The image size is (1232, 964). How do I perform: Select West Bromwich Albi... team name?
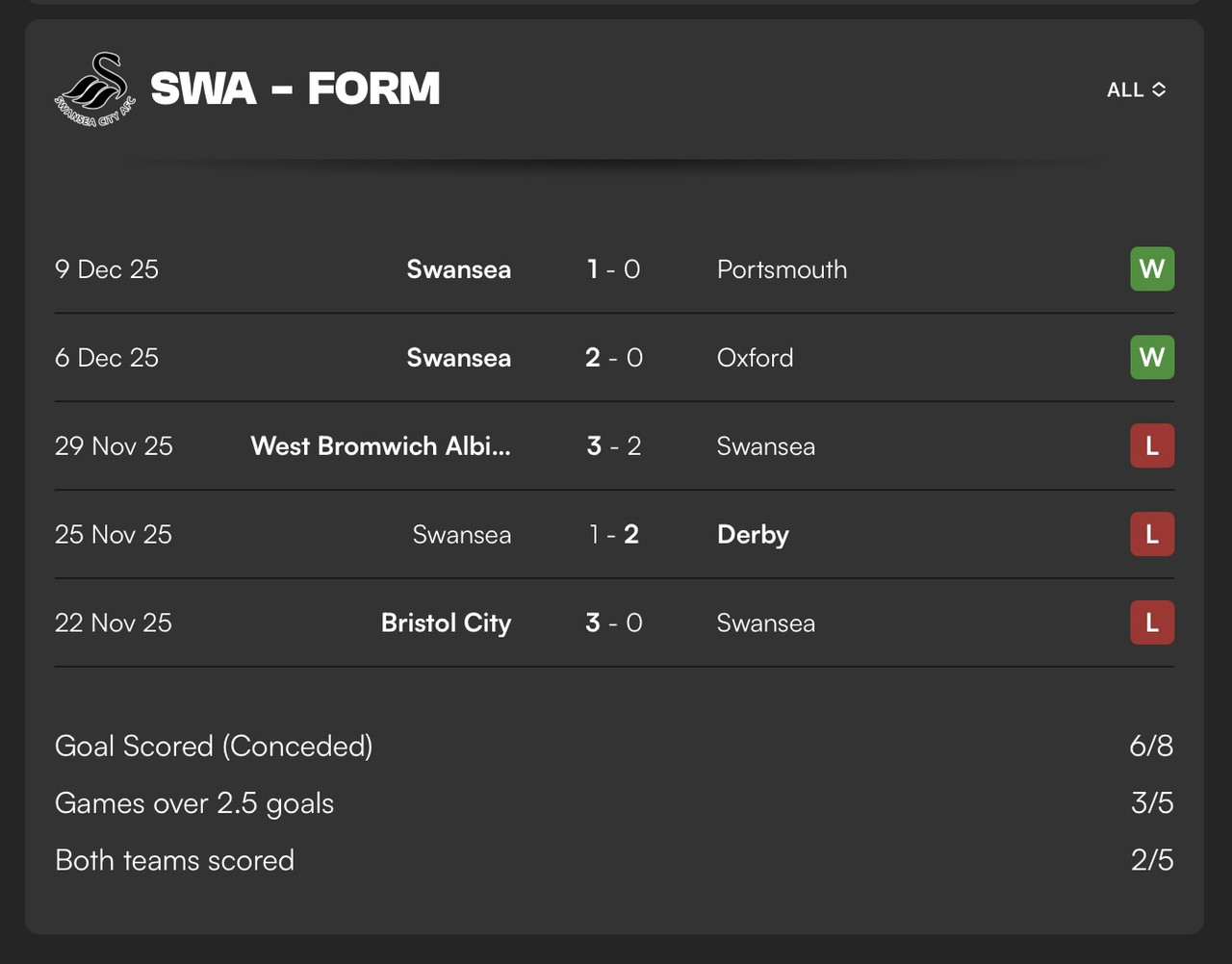[x=381, y=446]
